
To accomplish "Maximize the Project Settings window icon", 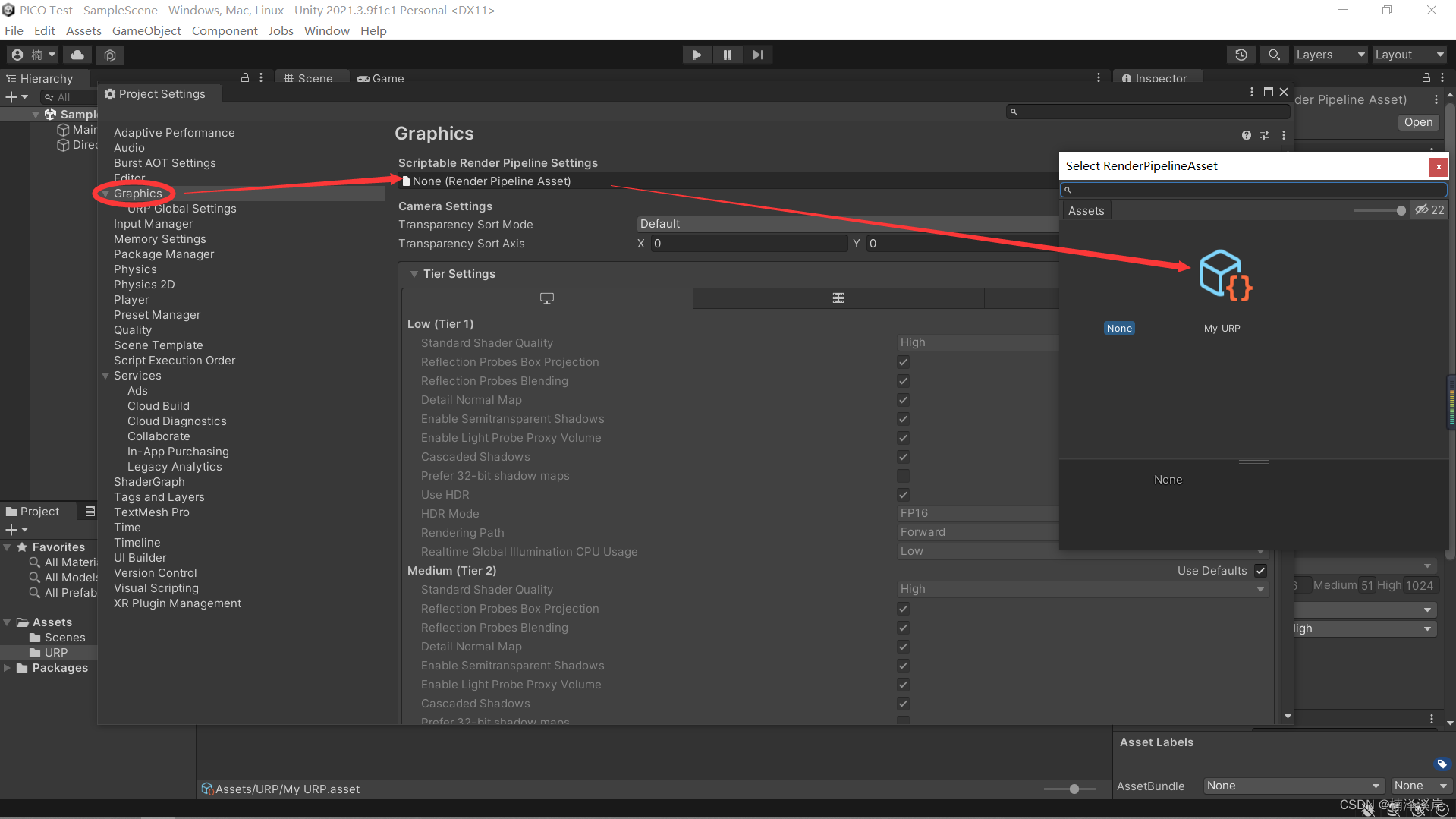I will 1268,92.
